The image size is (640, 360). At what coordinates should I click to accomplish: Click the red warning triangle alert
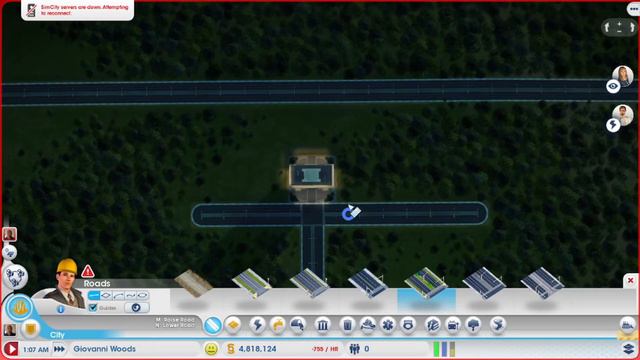coord(87,271)
